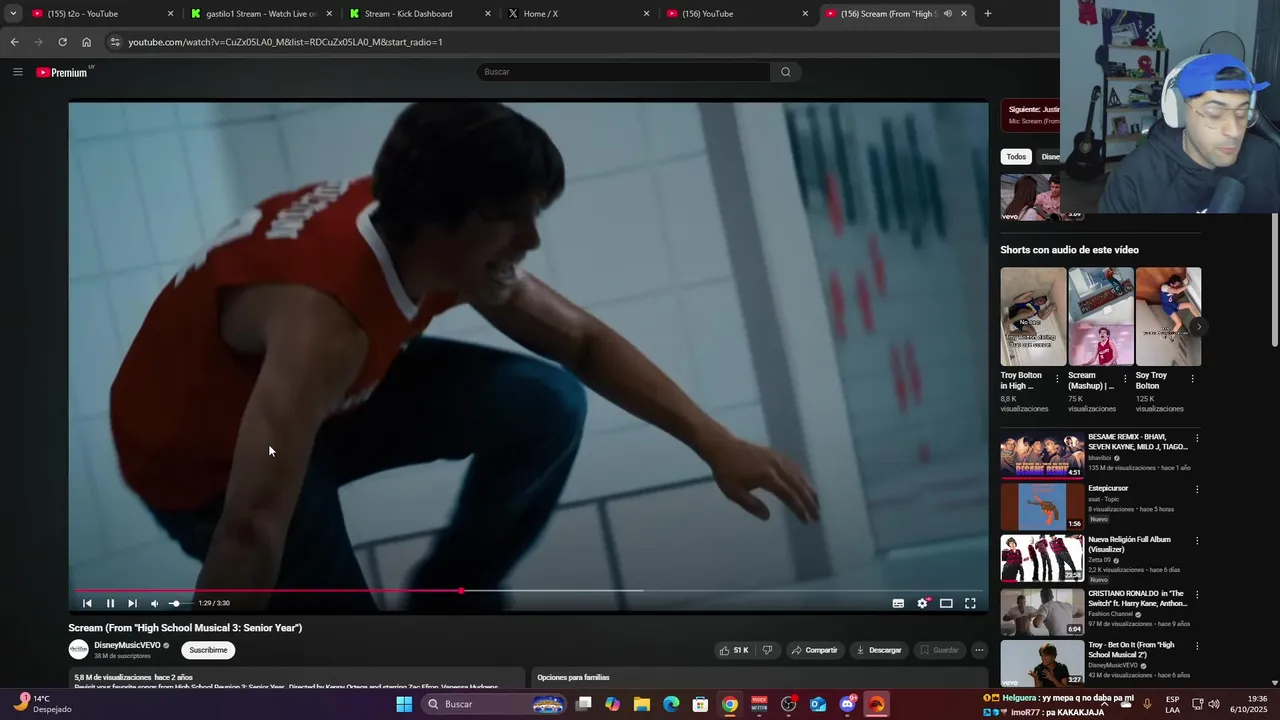The image size is (1280, 720).
Task: Open YouTube hamburger guide menu
Action: click(17, 72)
